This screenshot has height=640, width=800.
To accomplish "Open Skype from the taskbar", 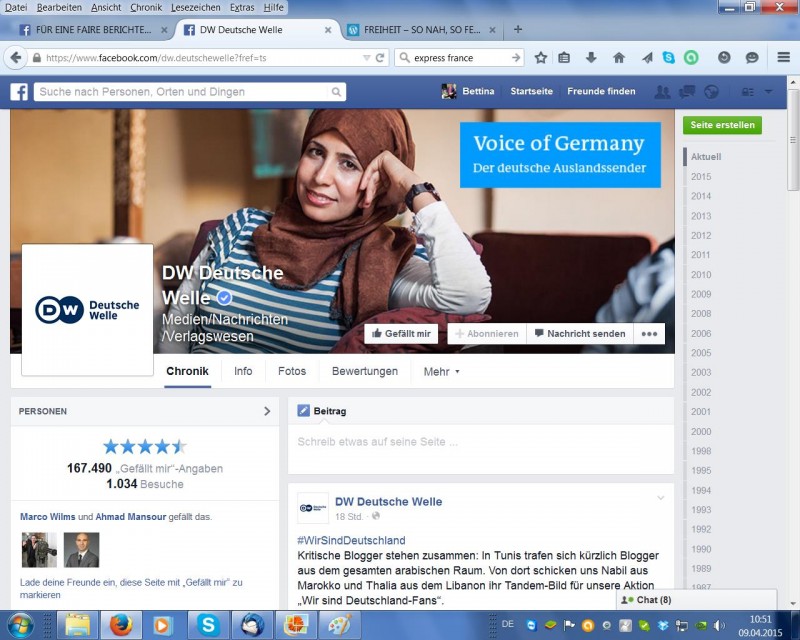I will click(208, 625).
